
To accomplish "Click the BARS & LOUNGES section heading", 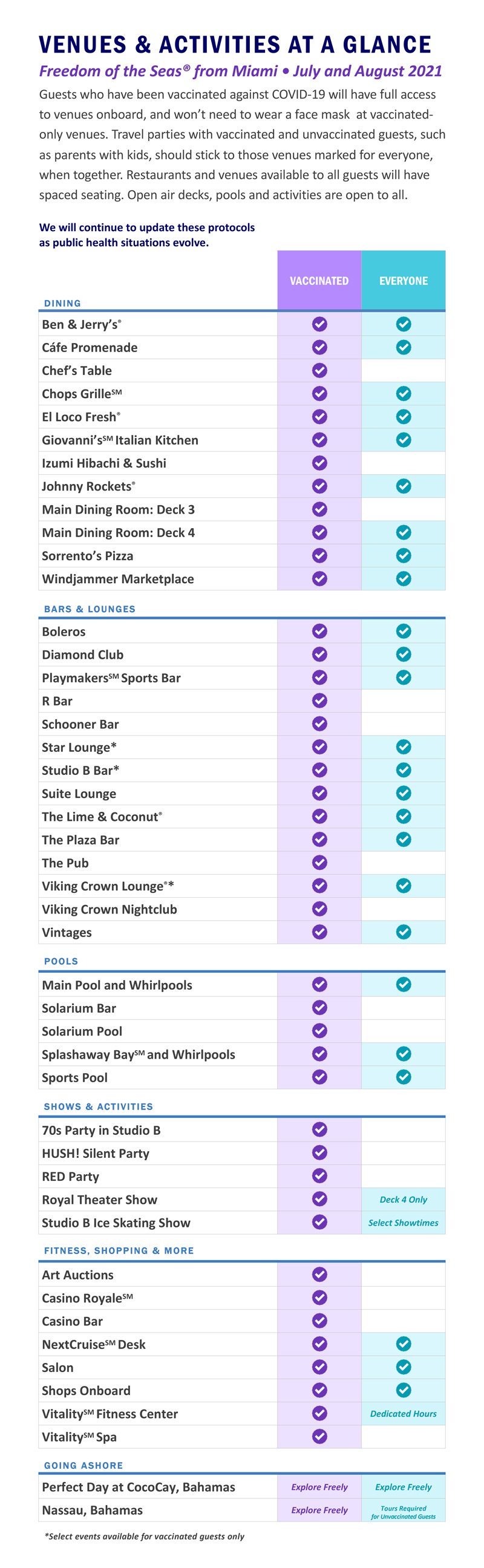I will click(90, 609).
